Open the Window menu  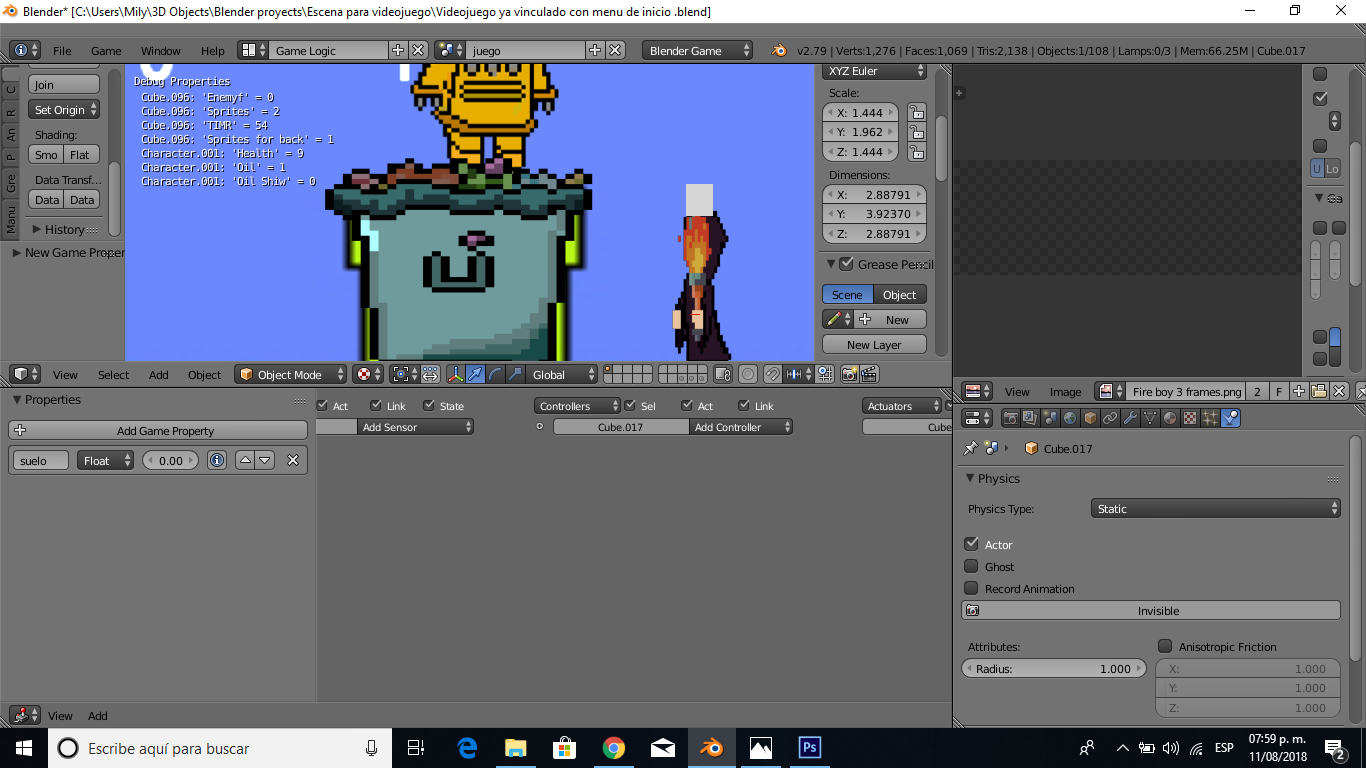[x=160, y=50]
